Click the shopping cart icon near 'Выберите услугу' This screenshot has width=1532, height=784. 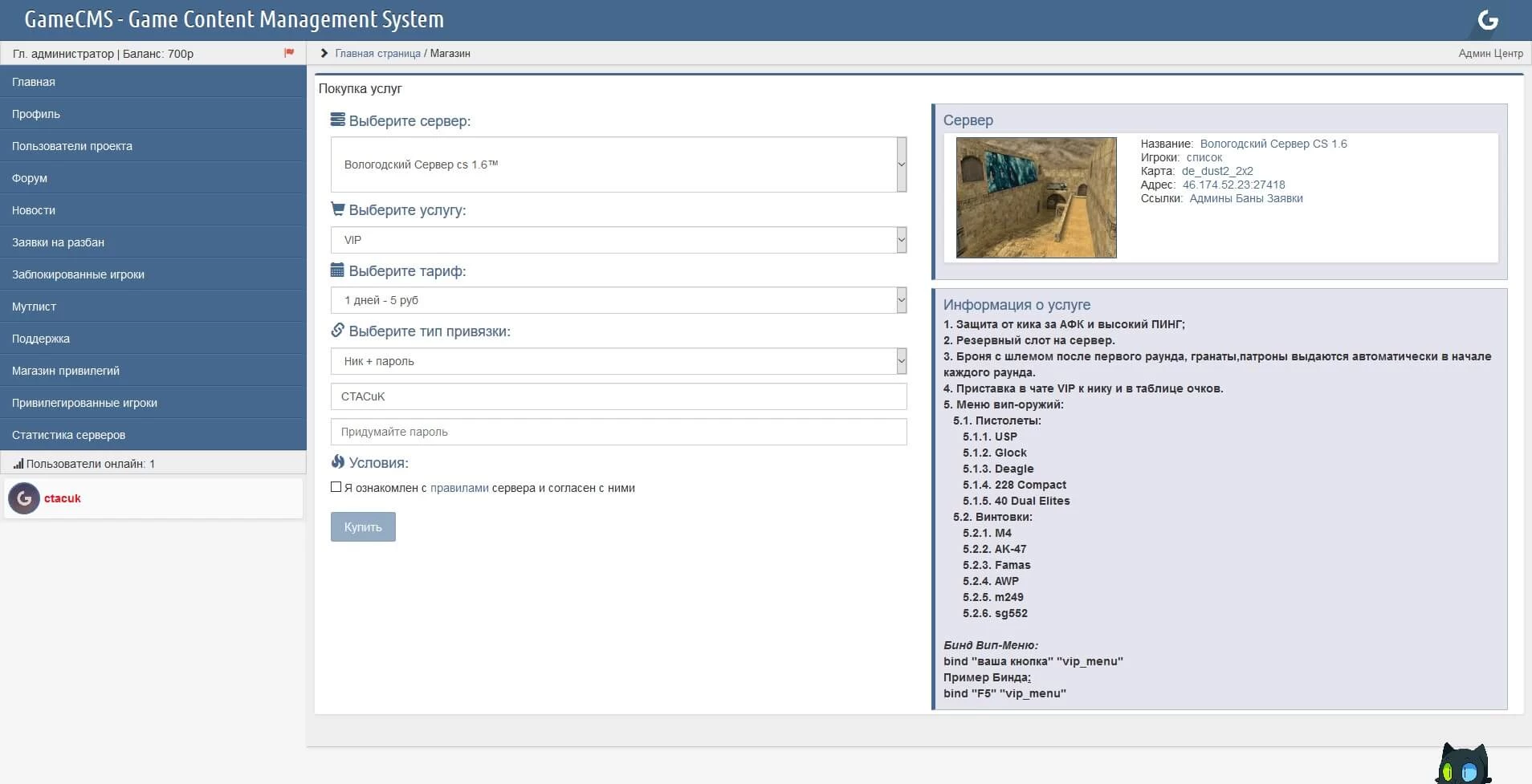point(338,209)
